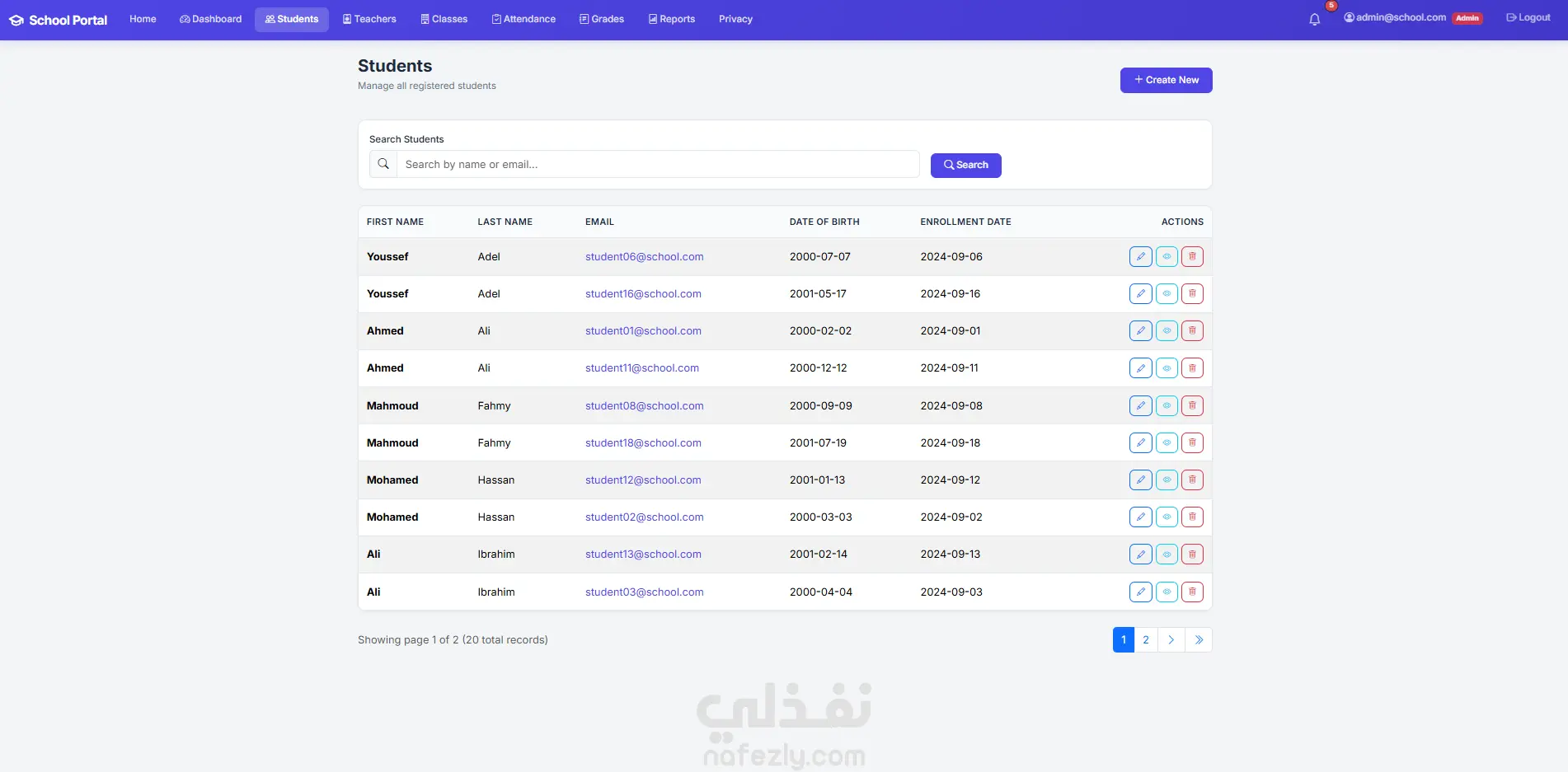The width and height of the screenshot is (1568, 772).
Task: Jump to last page double chevron
Action: (1199, 639)
